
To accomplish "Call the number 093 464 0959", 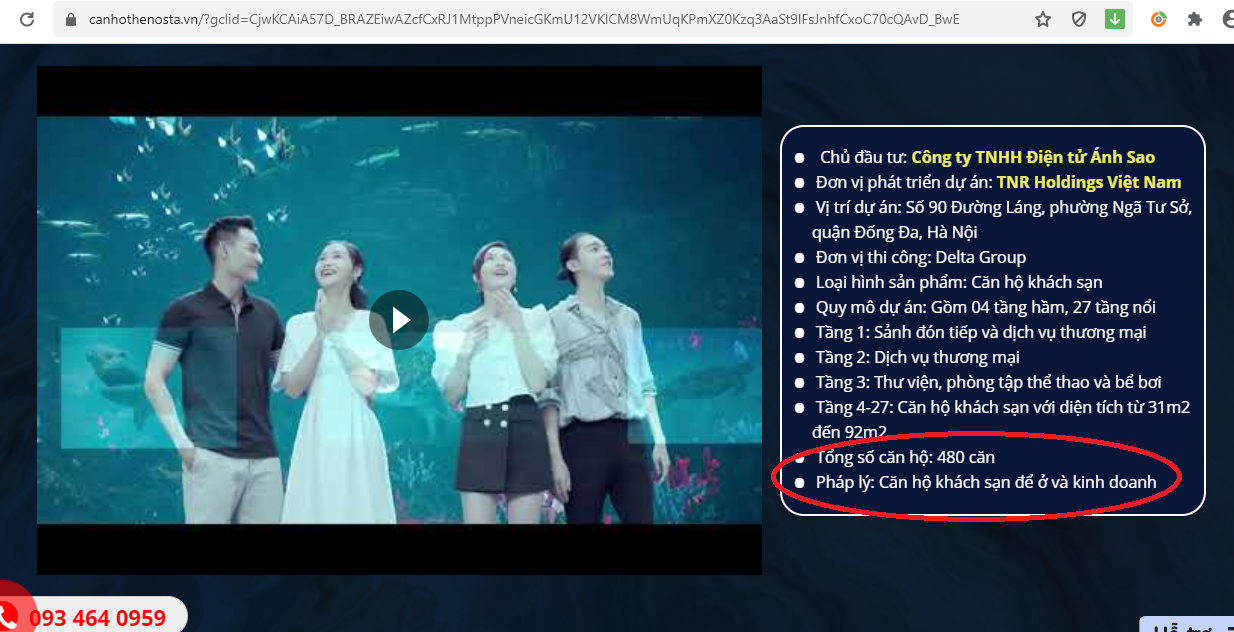I will click(x=98, y=618).
